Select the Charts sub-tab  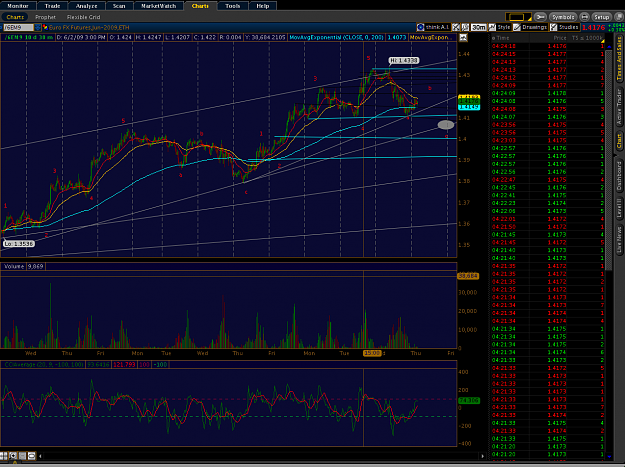click(x=15, y=17)
